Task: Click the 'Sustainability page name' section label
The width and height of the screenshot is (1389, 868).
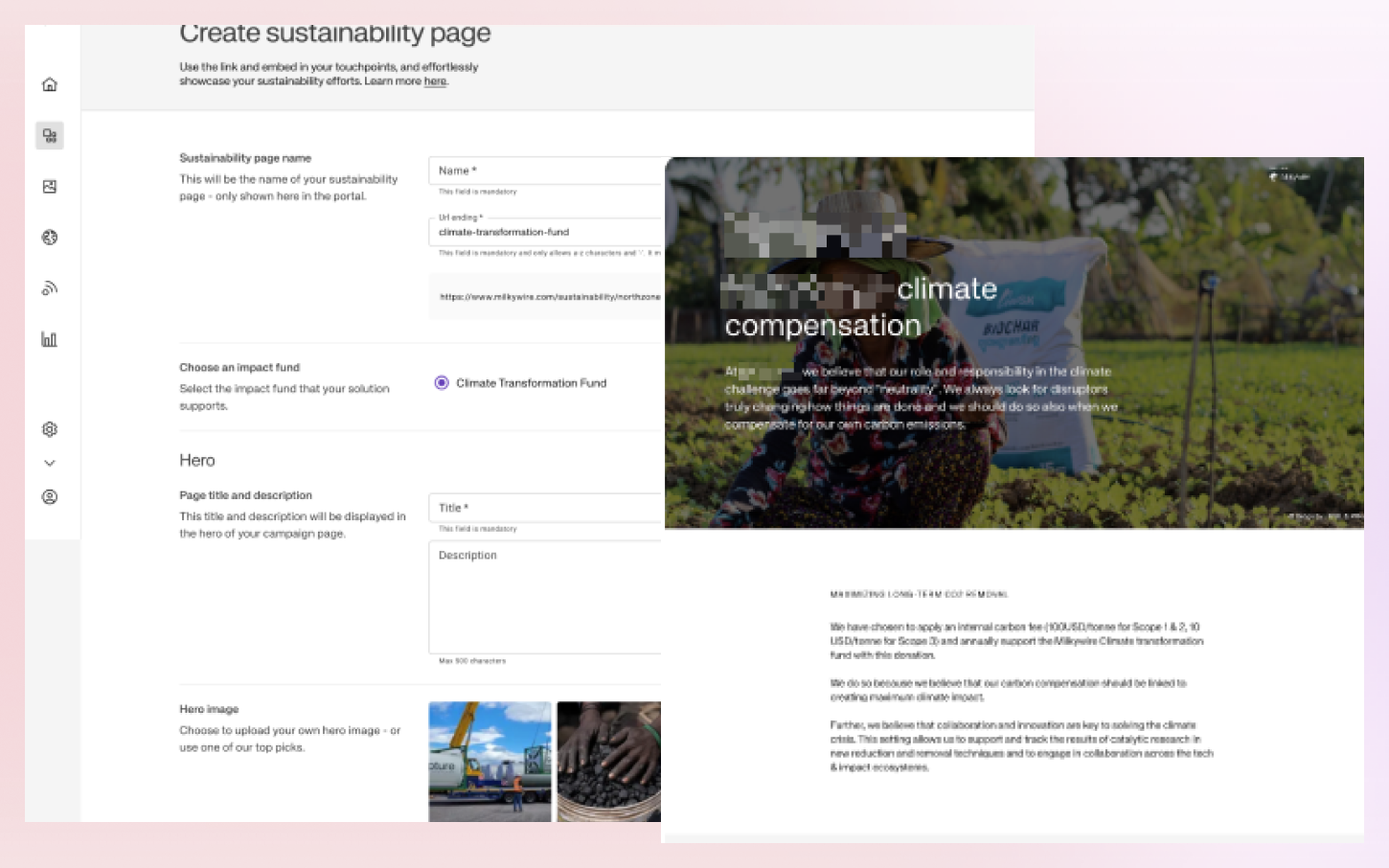Action: pos(245,158)
